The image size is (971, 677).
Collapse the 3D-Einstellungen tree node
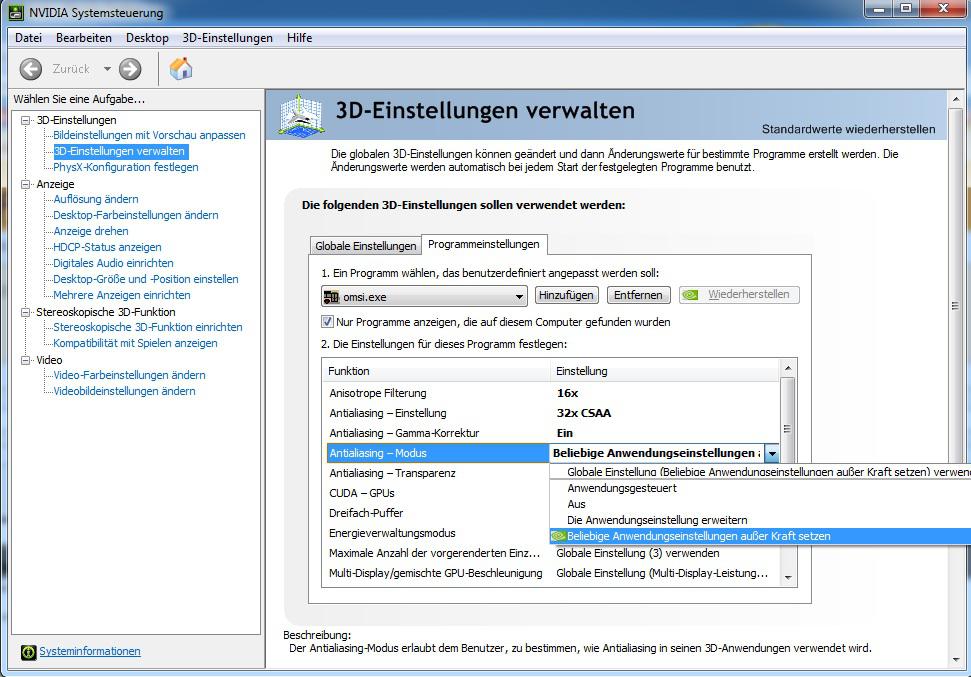pyautogui.click(x=26, y=120)
